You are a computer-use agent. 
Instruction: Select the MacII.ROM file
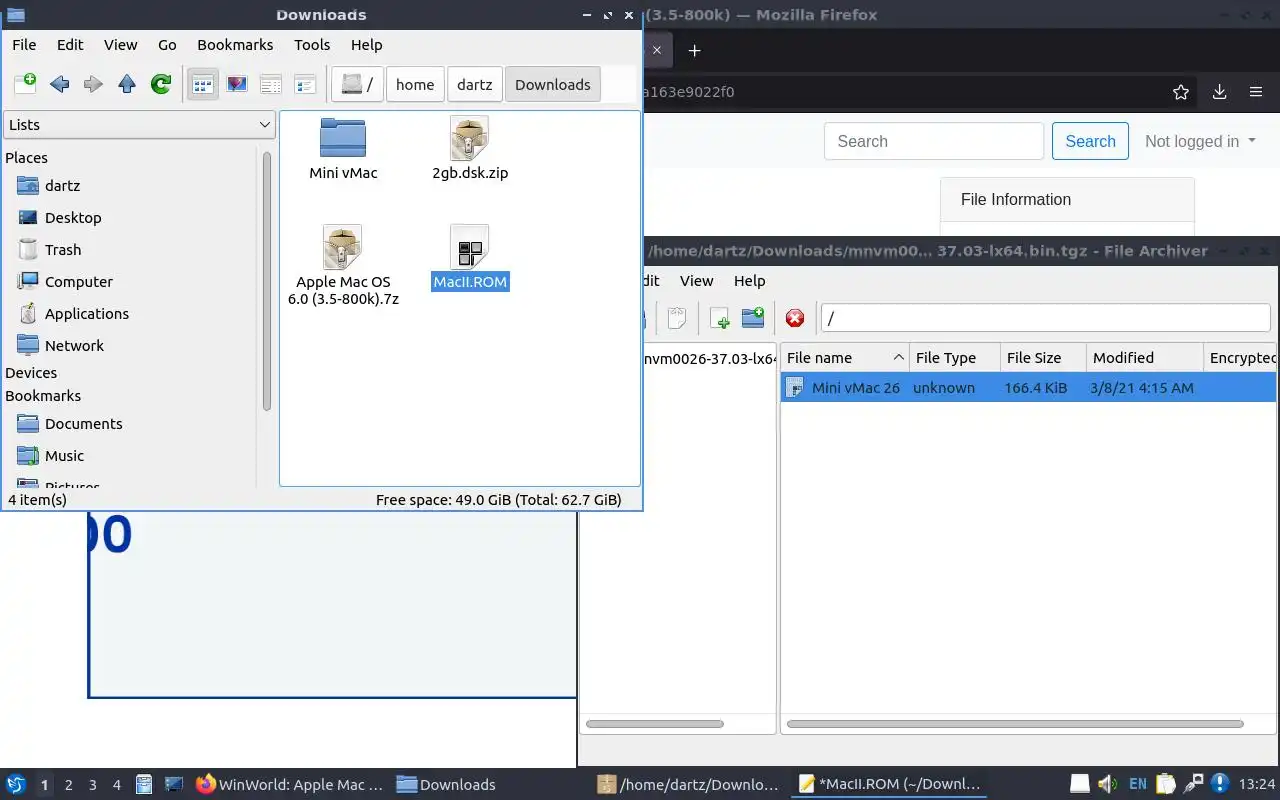coord(470,258)
